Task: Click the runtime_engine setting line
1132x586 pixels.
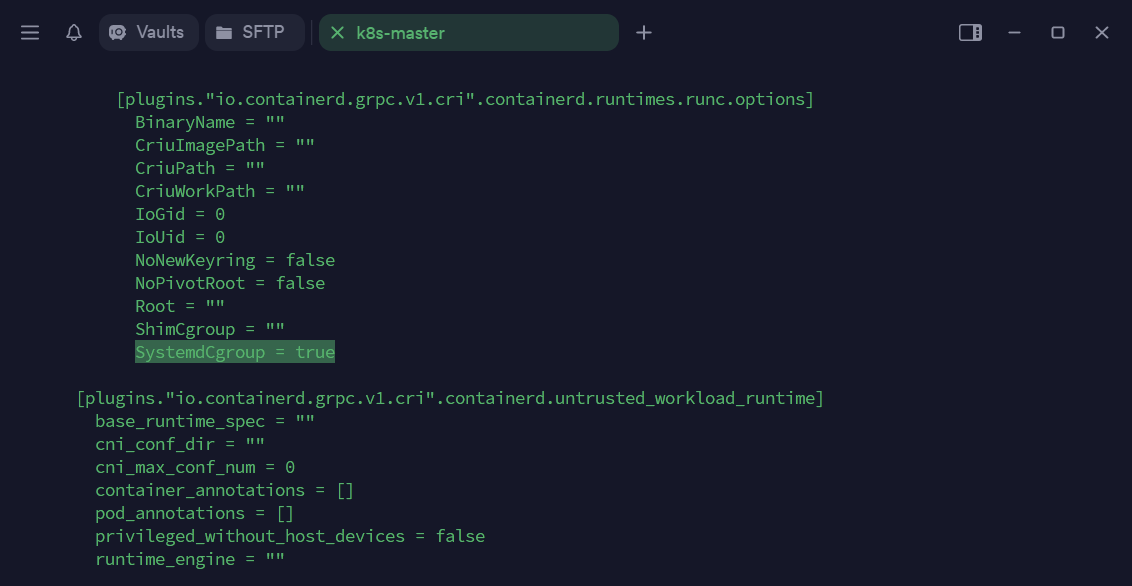Action: pyautogui.click(x=190, y=559)
